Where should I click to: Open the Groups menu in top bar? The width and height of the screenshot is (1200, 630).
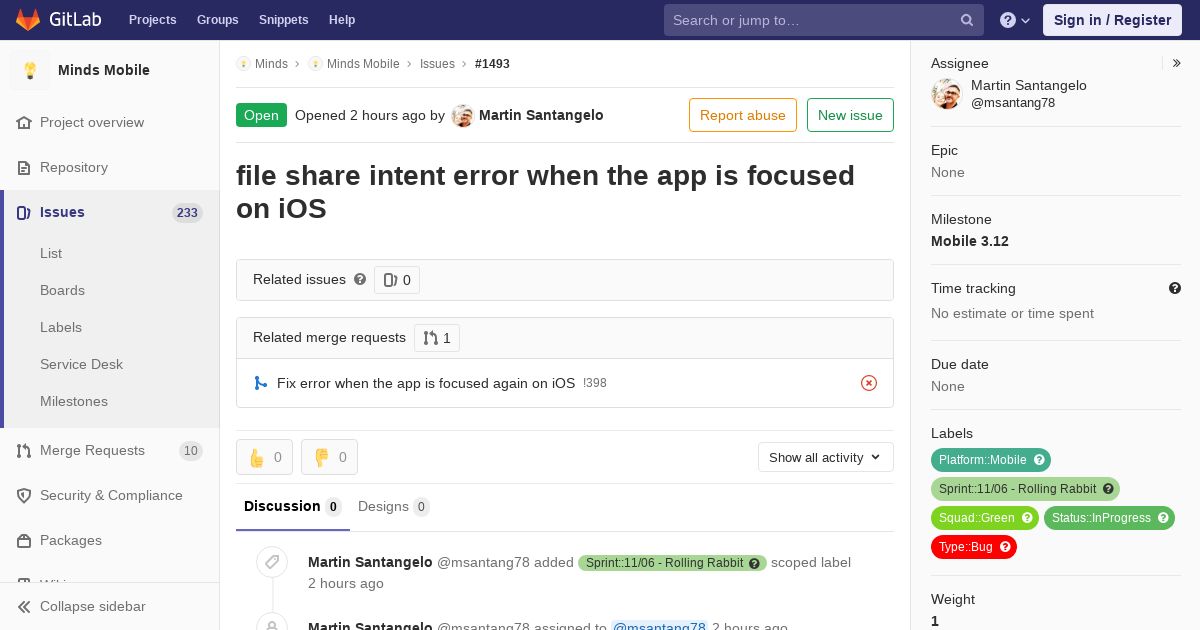pyautogui.click(x=217, y=20)
